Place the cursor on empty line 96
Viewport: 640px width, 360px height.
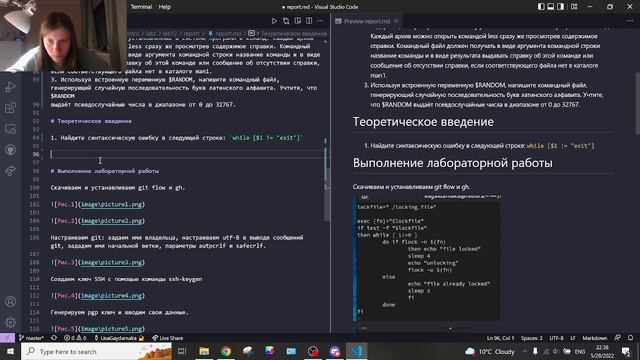click(x=188, y=154)
